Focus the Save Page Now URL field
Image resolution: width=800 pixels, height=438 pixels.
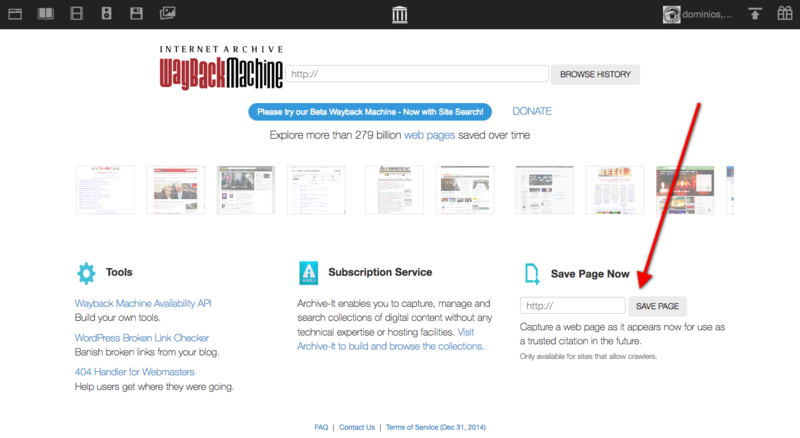tap(572, 306)
